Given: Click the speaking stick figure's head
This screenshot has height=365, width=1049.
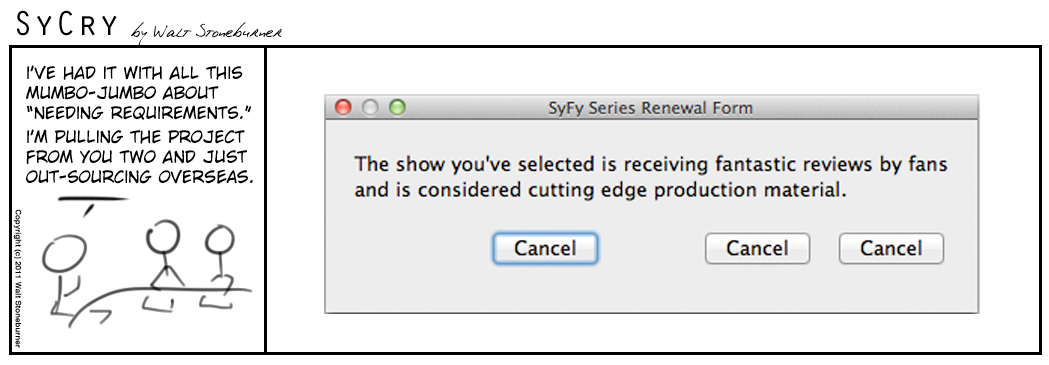Looking at the screenshot, I should tap(64, 255).
